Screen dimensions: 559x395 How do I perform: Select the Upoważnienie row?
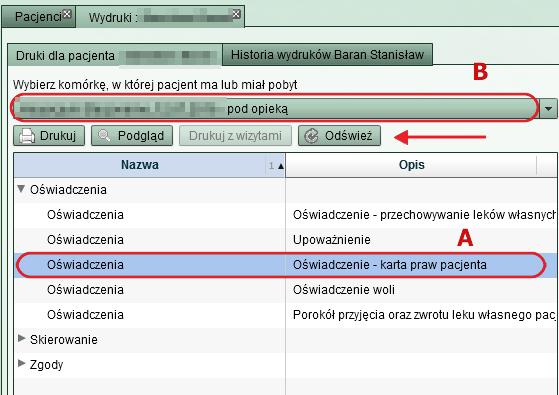(285, 240)
